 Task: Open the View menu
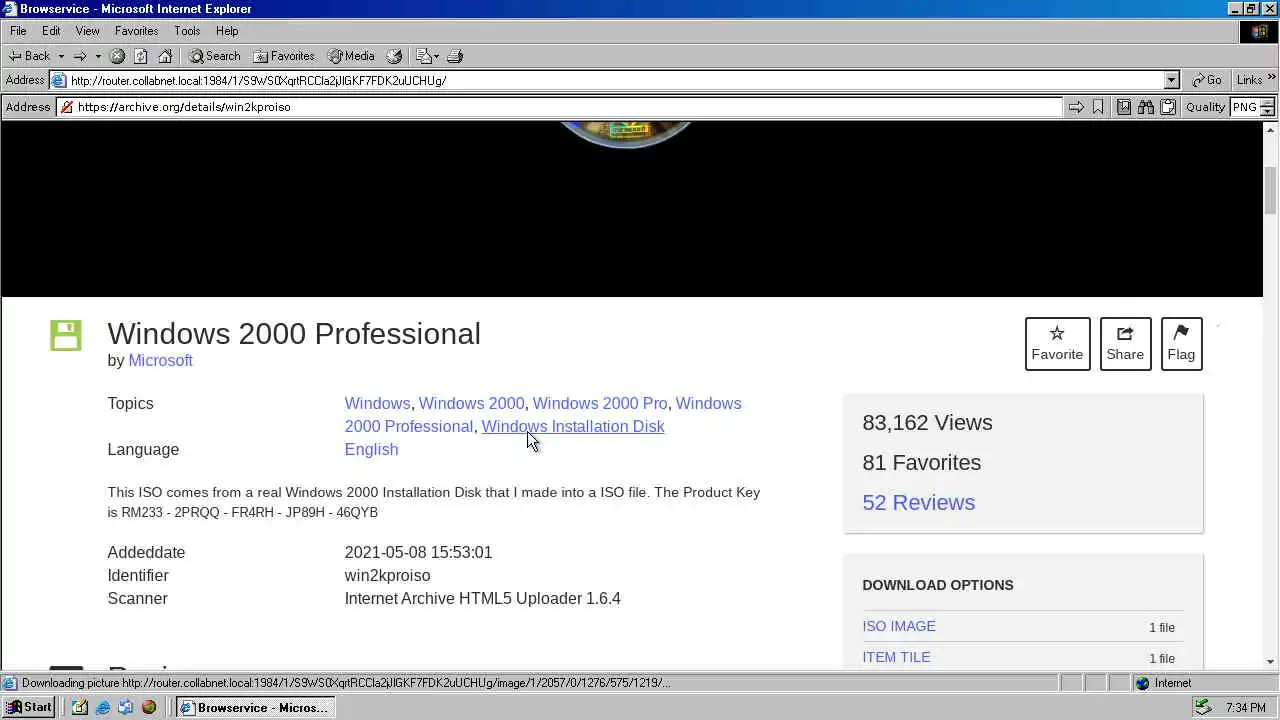click(x=87, y=31)
